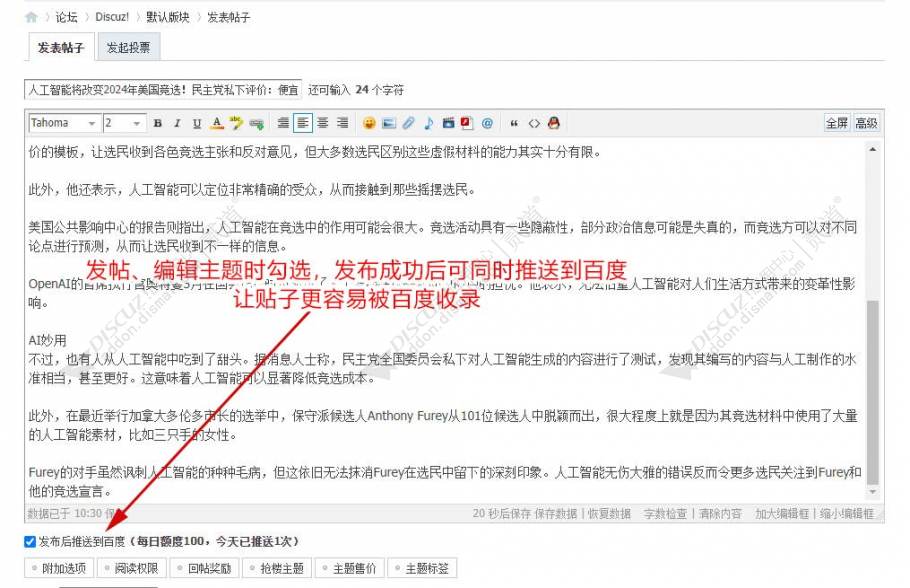This screenshot has width=910, height=588.
Task: Toggle bold formatting in the editor
Action: point(156,123)
